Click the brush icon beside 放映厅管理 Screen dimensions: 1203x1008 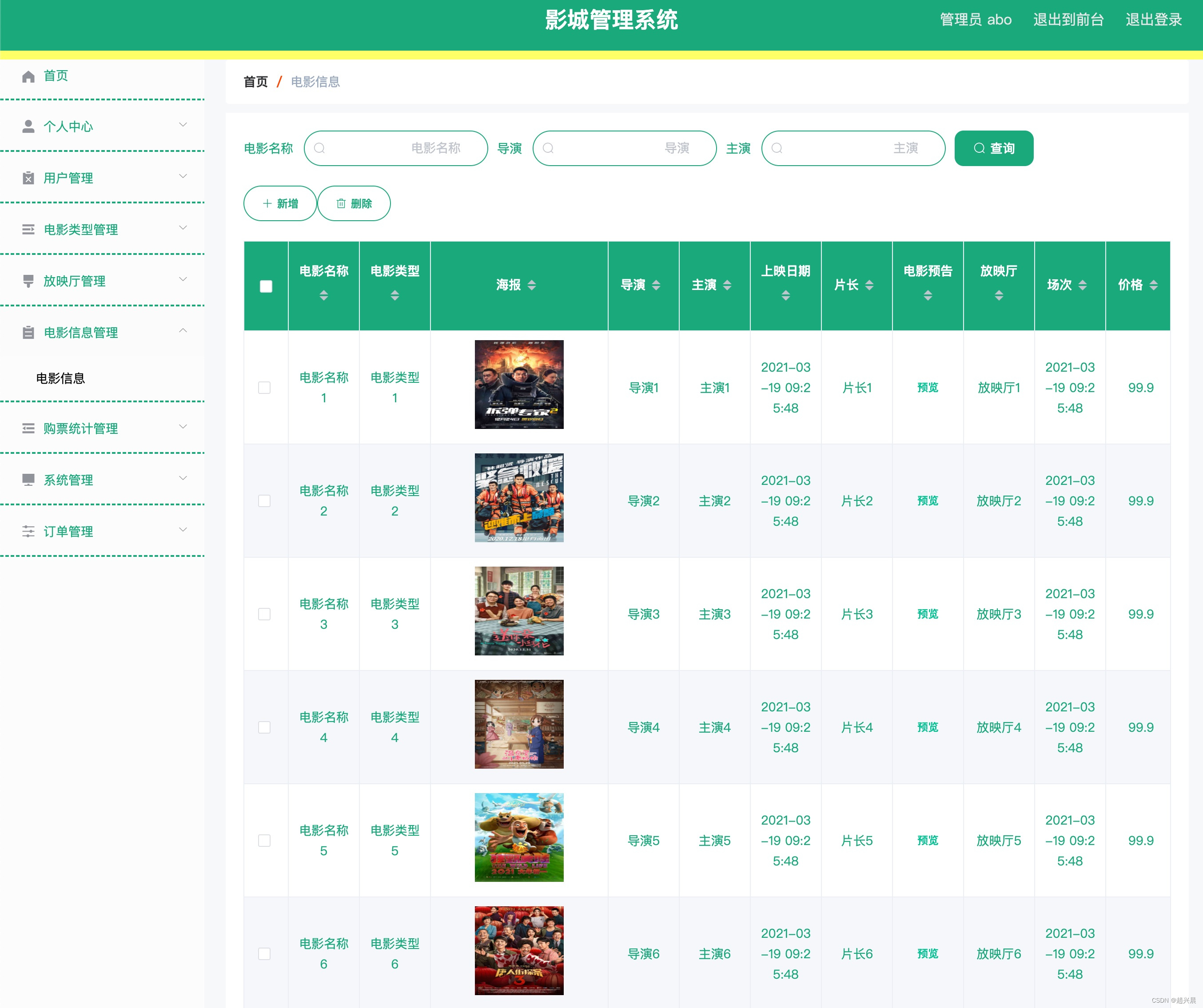[x=28, y=281]
